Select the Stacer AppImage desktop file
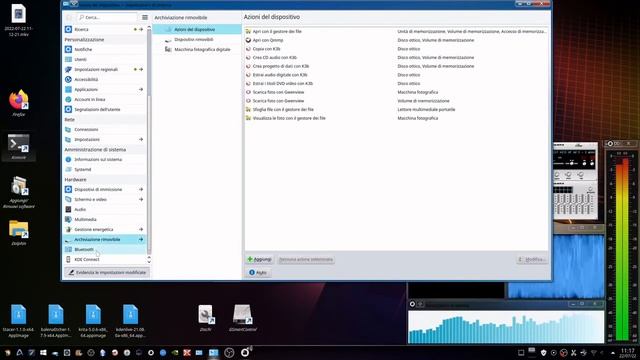Viewport: 640px width, 360px height. [x=18, y=321]
